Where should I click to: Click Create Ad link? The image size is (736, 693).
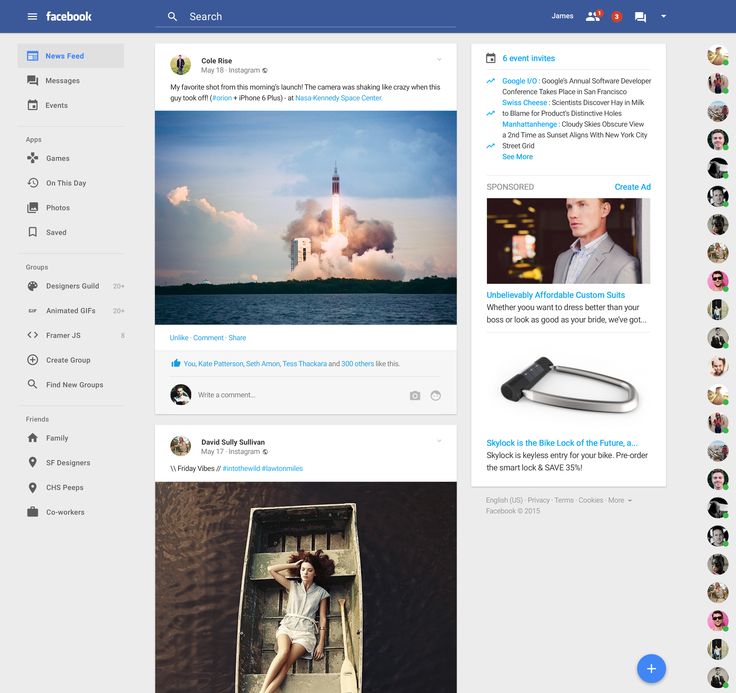(632, 187)
